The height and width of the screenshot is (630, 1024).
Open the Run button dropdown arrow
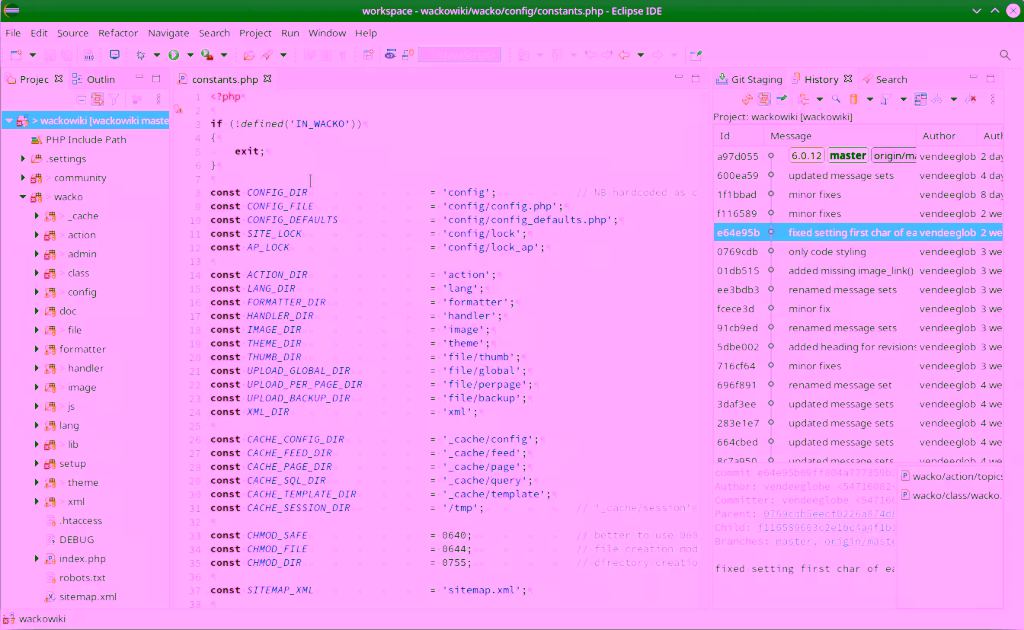(x=189, y=55)
